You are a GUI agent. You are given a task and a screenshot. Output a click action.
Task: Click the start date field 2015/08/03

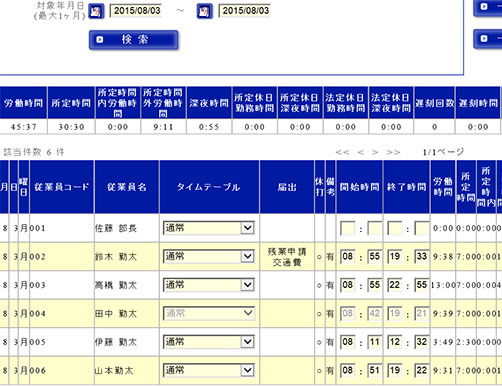[137, 11]
